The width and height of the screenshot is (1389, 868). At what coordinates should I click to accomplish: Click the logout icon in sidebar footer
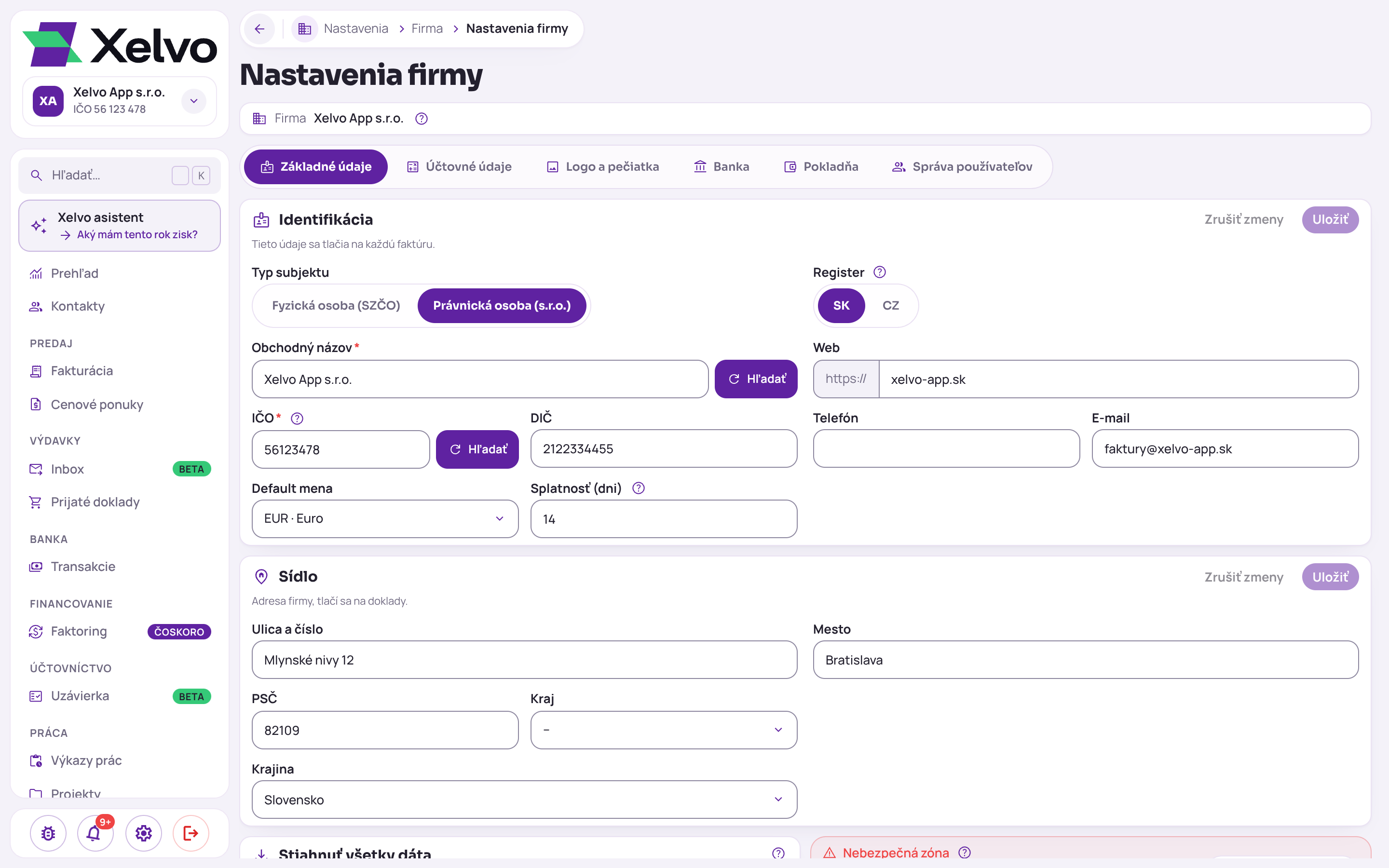click(191, 833)
